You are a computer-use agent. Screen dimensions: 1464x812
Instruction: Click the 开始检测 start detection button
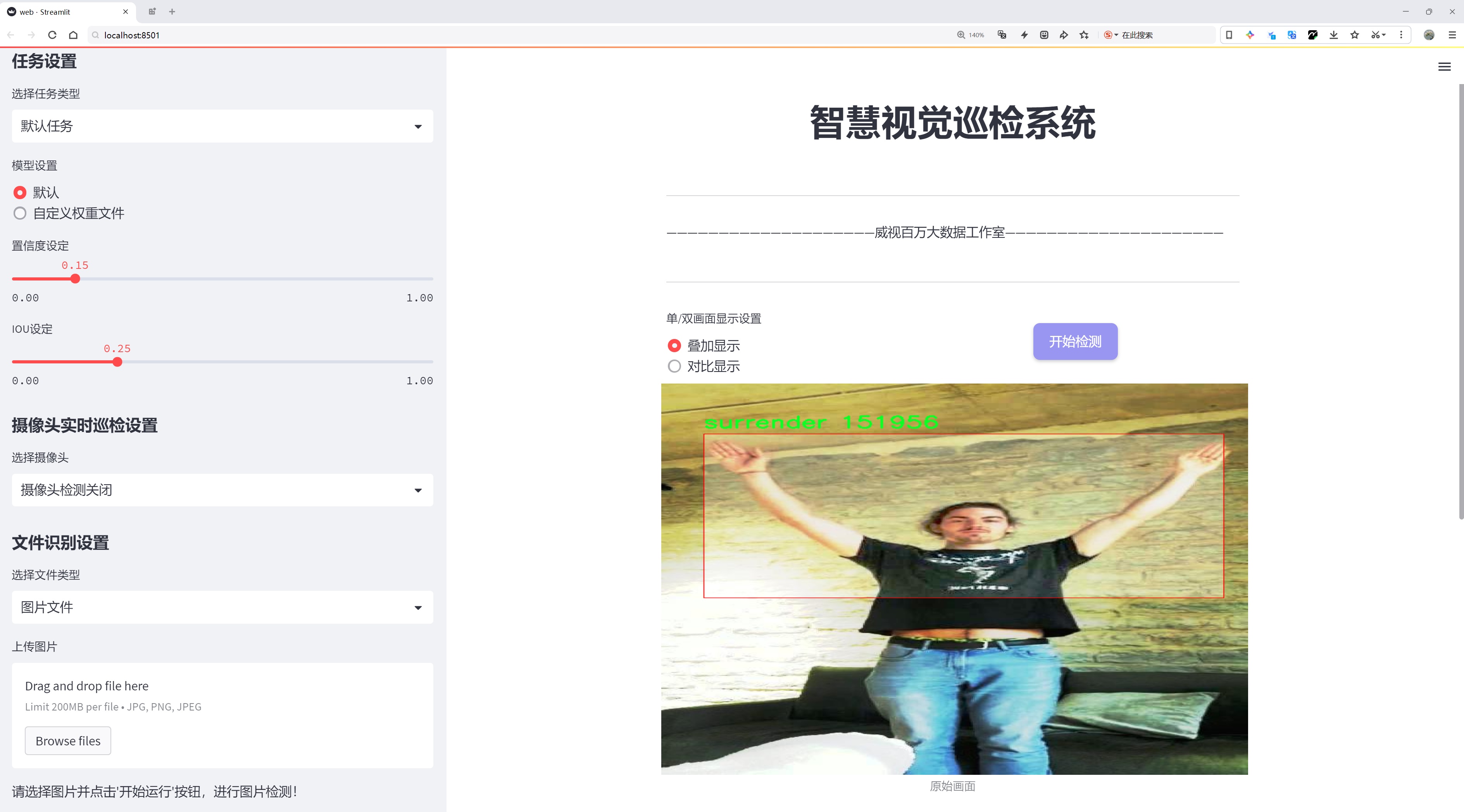tap(1075, 341)
